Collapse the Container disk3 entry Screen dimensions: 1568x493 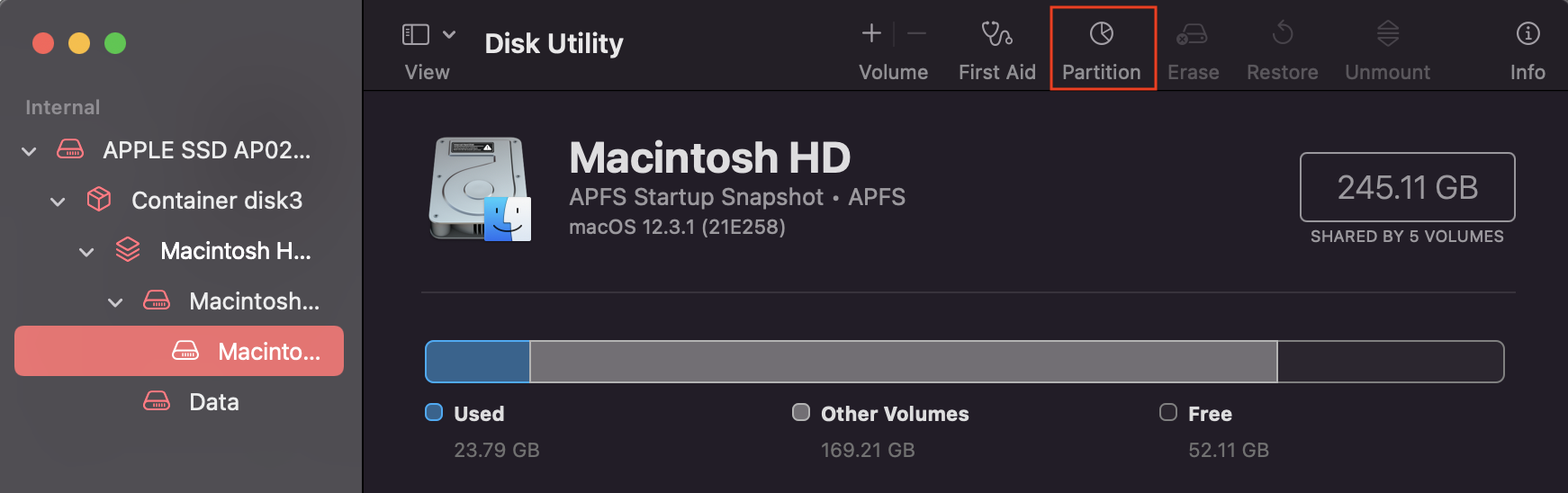[59, 202]
